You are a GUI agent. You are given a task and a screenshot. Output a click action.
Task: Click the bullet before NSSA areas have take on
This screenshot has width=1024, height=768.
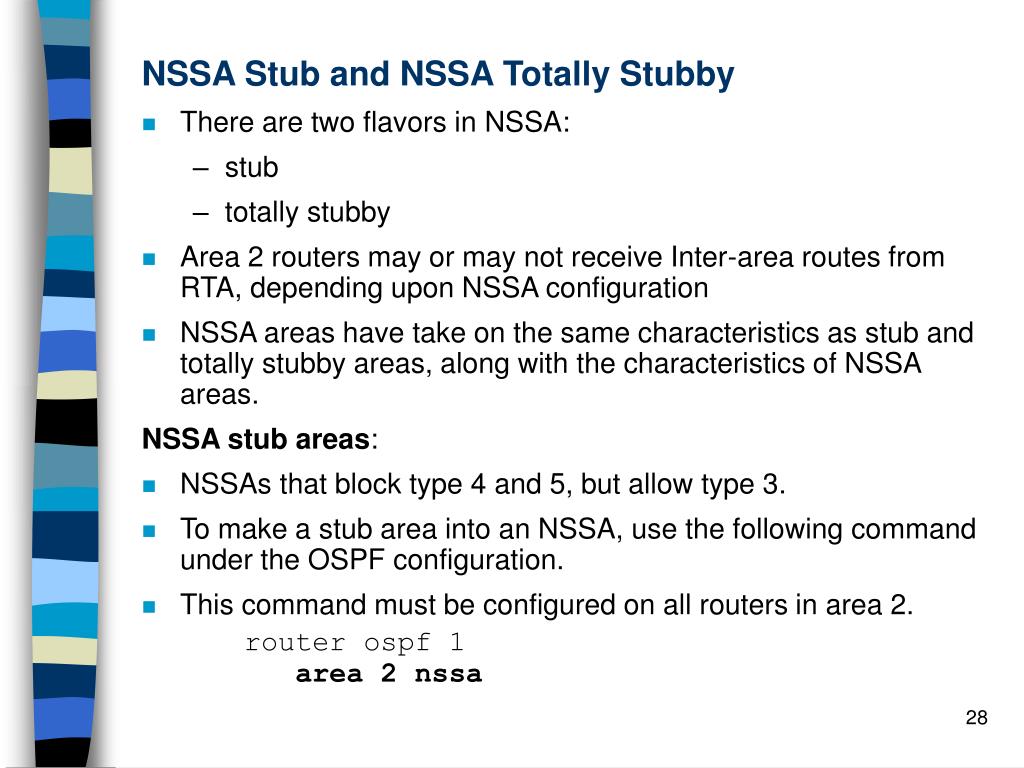pyautogui.click(x=150, y=334)
